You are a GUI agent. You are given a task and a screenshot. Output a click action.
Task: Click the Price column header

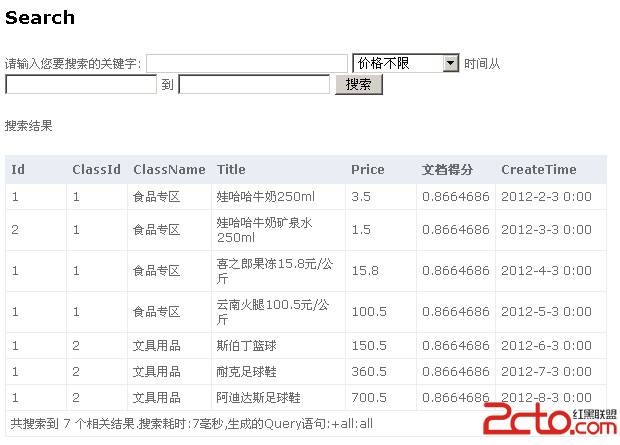pyautogui.click(x=368, y=170)
